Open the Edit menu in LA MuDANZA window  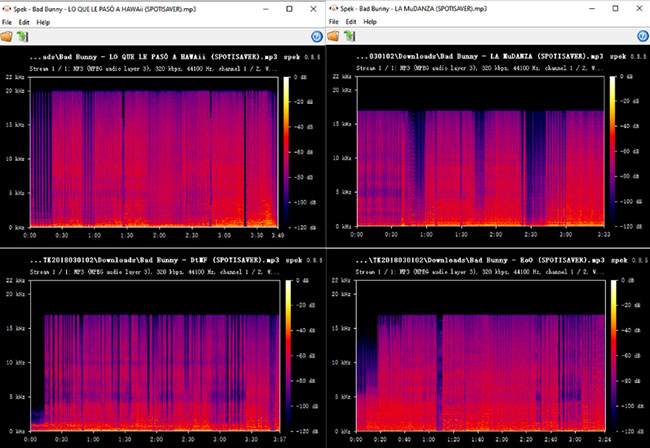351,22
